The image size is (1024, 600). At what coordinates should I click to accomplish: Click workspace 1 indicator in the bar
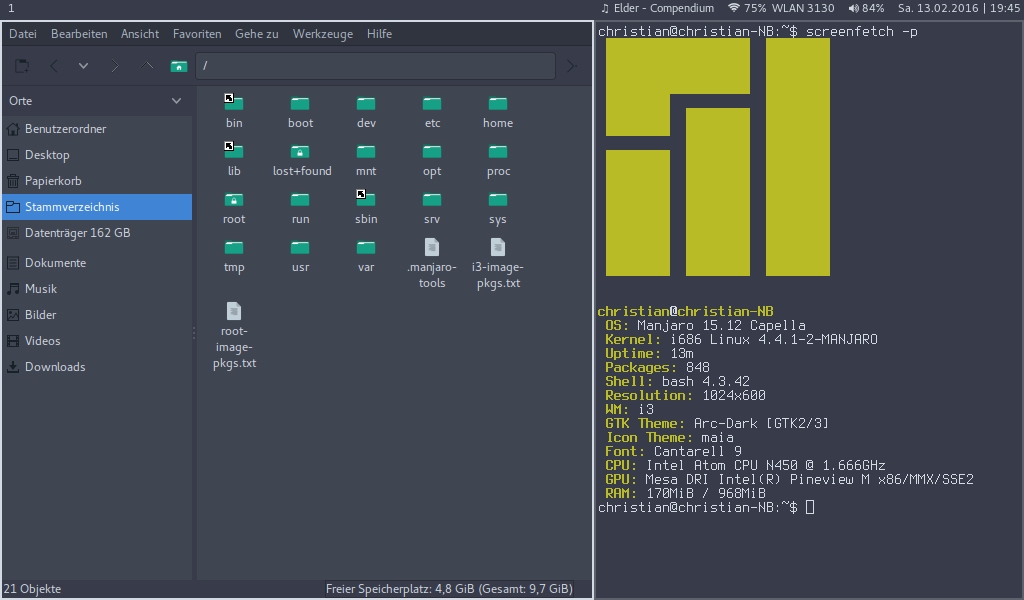tap(11, 8)
